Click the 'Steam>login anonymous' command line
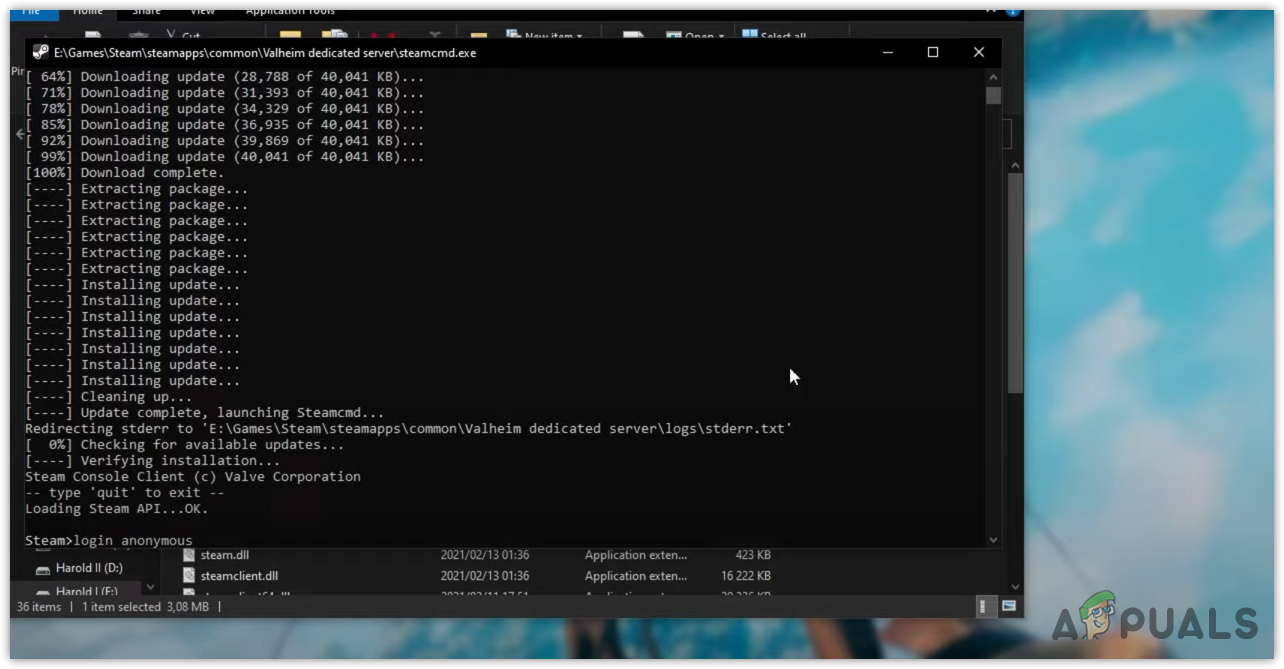 click(x=109, y=540)
